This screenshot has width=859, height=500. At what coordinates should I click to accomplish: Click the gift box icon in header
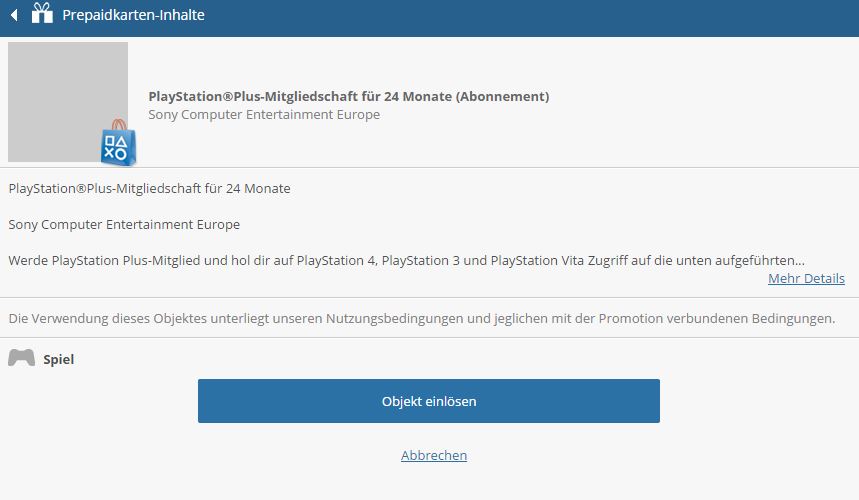(42, 13)
